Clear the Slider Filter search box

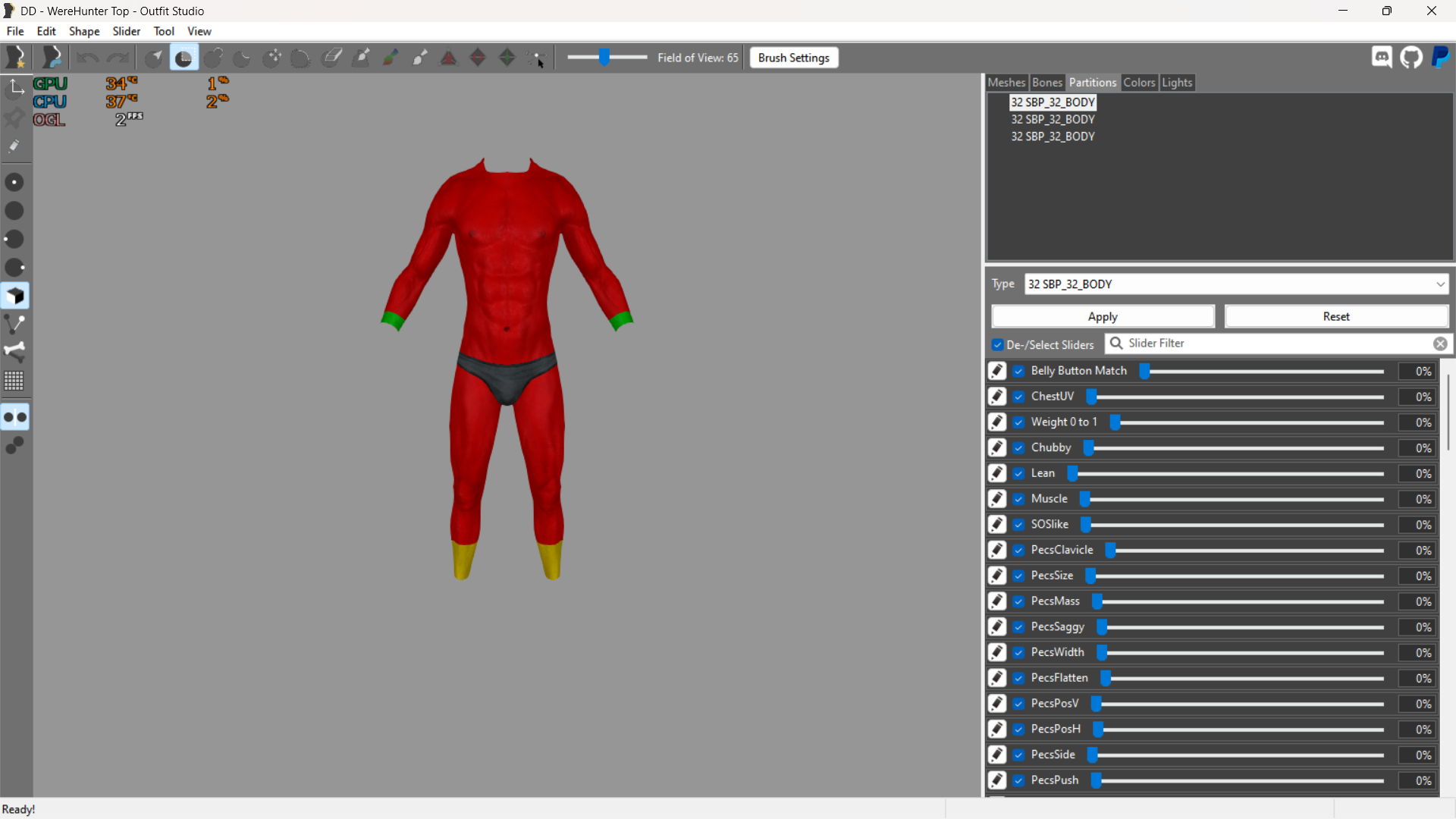(x=1440, y=344)
